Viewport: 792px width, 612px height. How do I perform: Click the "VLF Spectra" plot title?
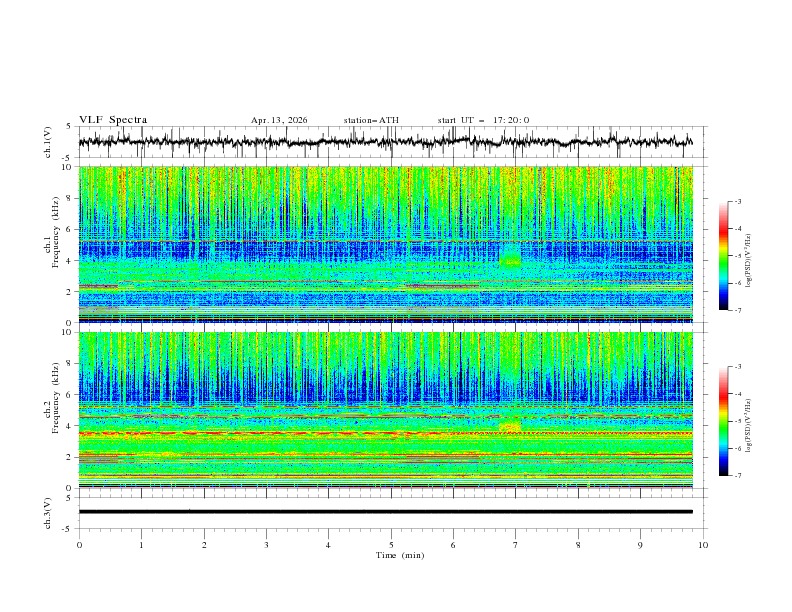pyautogui.click(x=113, y=120)
